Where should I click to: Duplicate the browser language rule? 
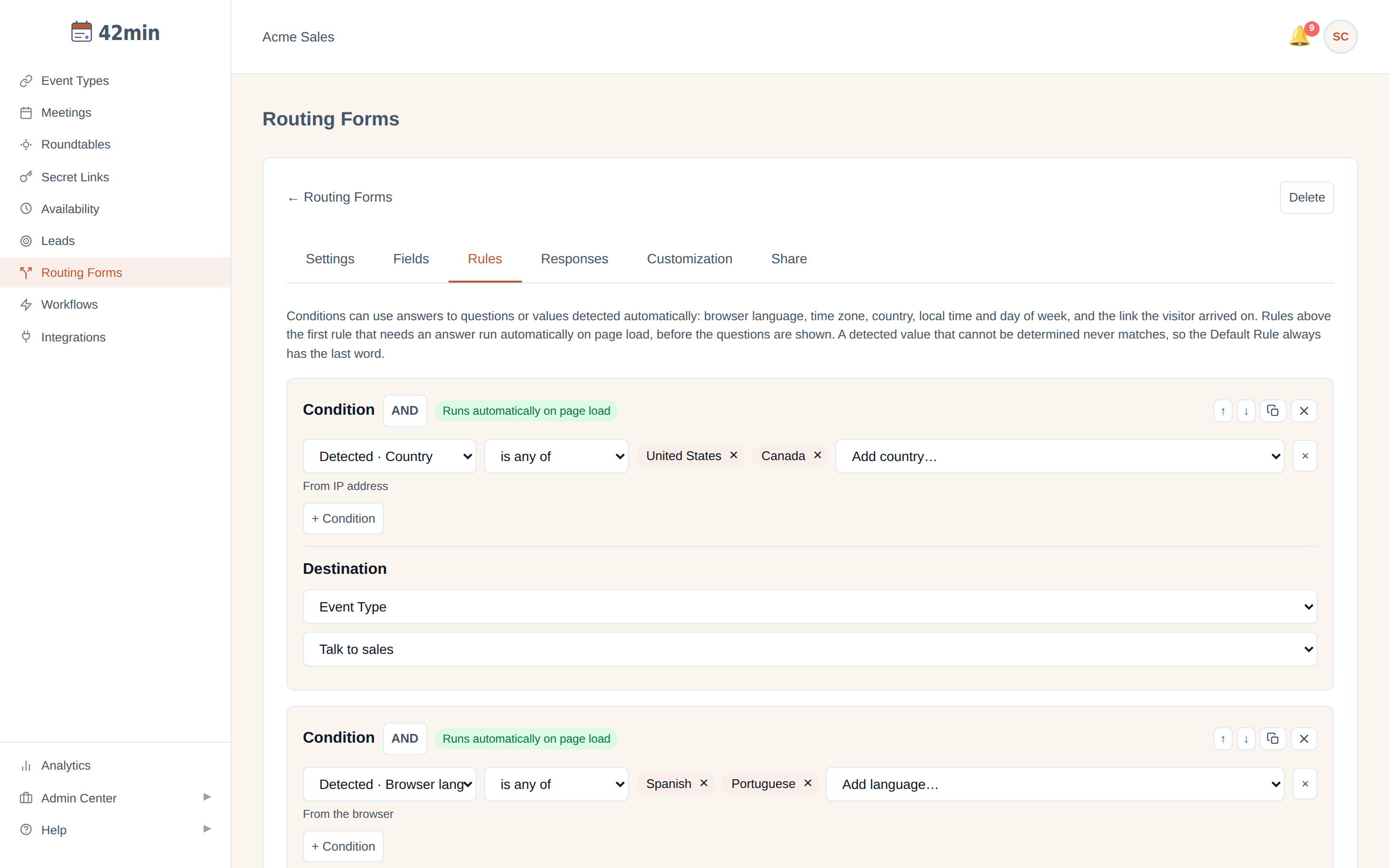pyautogui.click(x=1273, y=739)
